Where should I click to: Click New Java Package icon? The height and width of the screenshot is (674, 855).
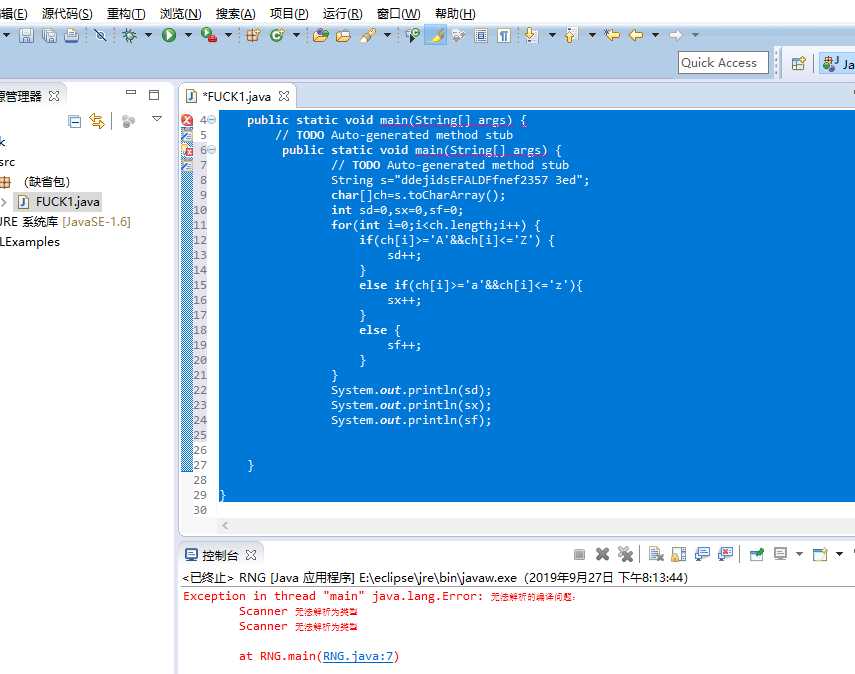point(252,35)
